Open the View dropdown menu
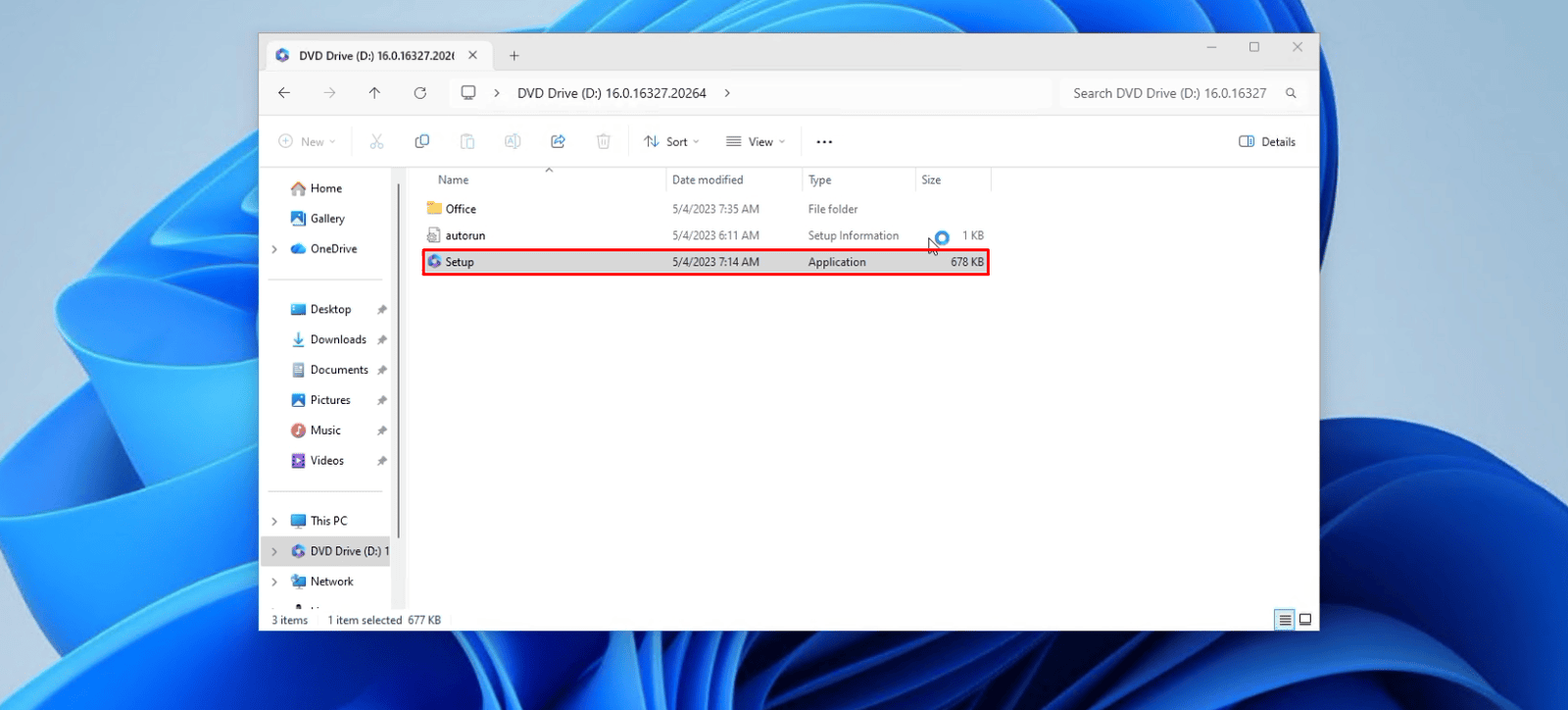Screen dimensions: 1568x710 click(x=756, y=142)
